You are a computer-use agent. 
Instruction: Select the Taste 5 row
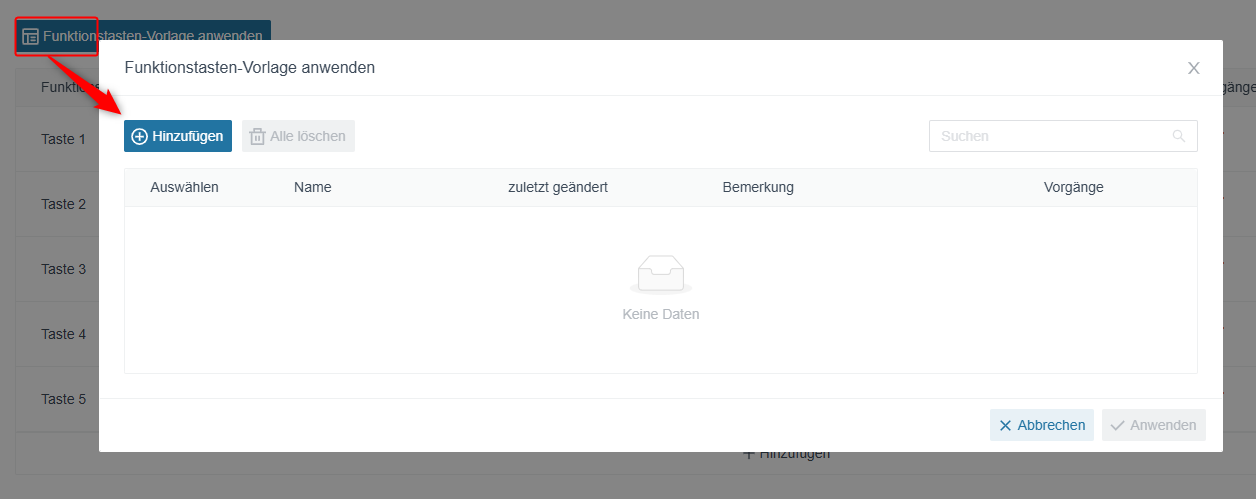click(x=64, y=399)
